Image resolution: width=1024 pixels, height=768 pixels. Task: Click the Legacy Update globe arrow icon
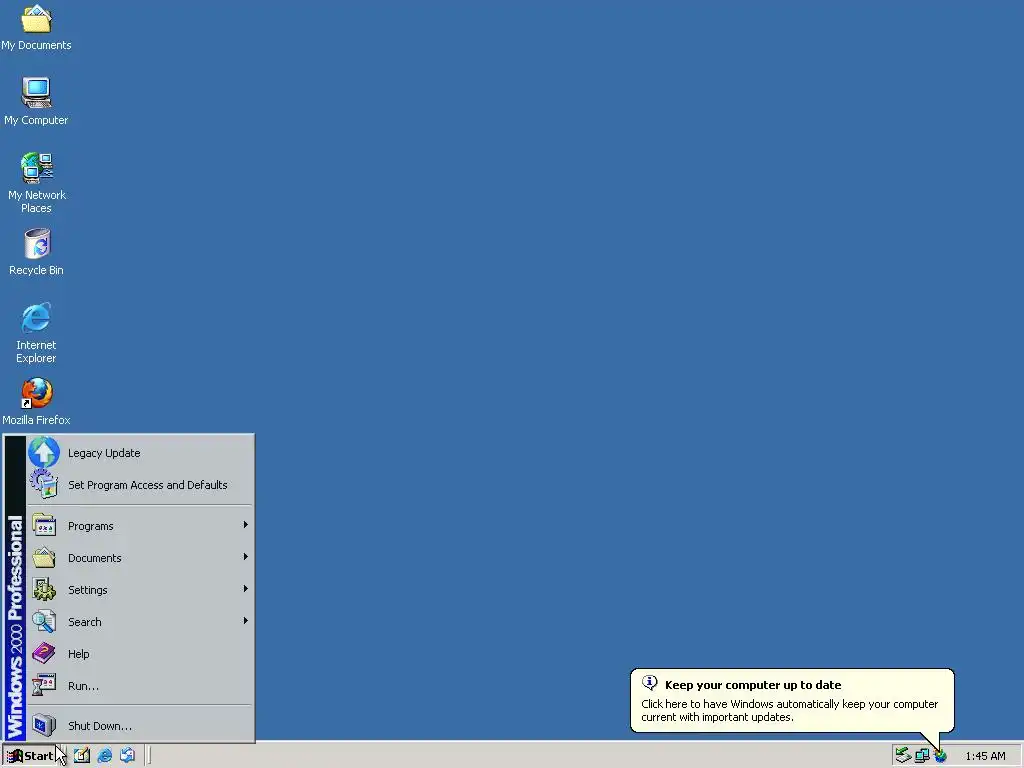44,452
